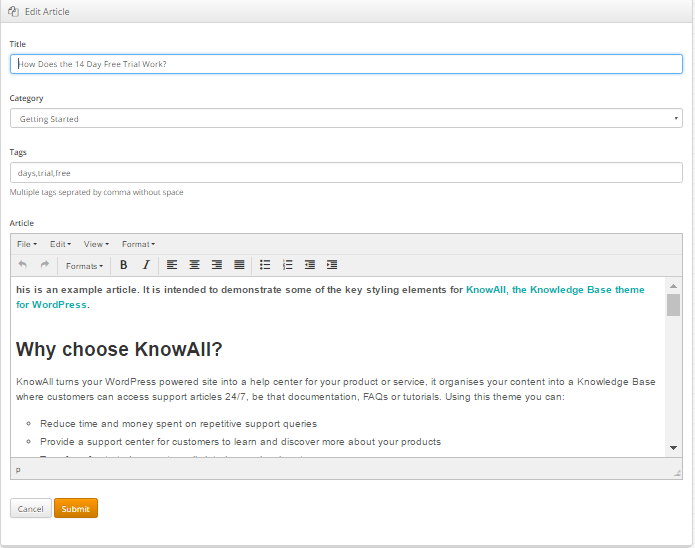Justify the article text

pos(239,265)
